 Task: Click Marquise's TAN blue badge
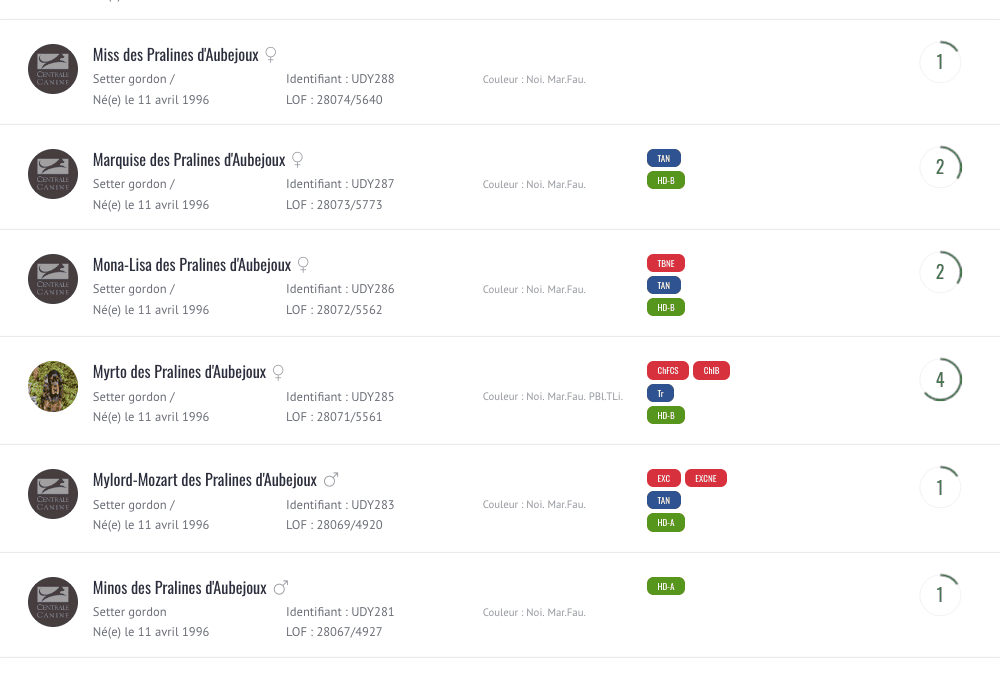(x=664, y=158)
